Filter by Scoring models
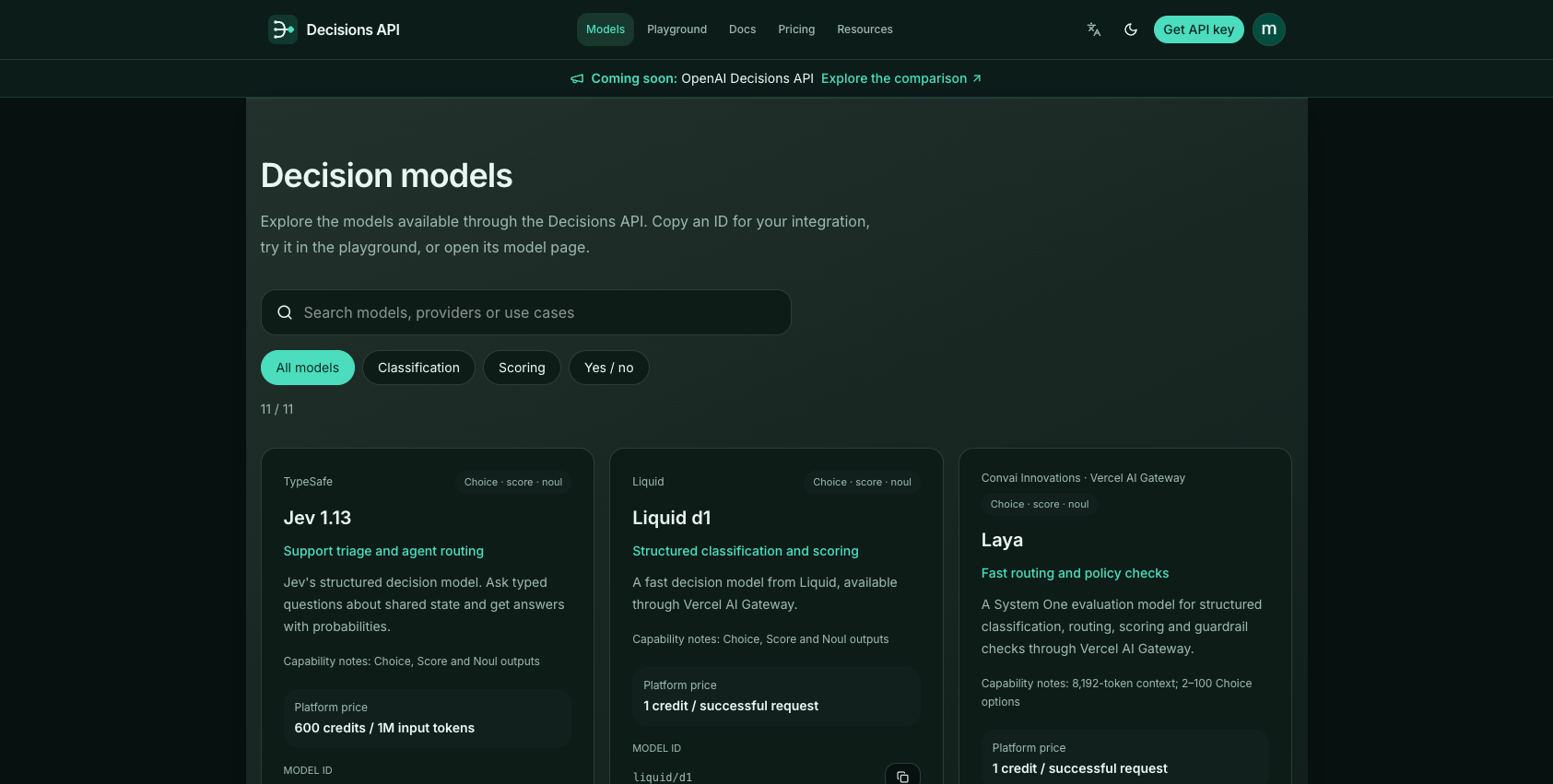 [x=522, y=368]
